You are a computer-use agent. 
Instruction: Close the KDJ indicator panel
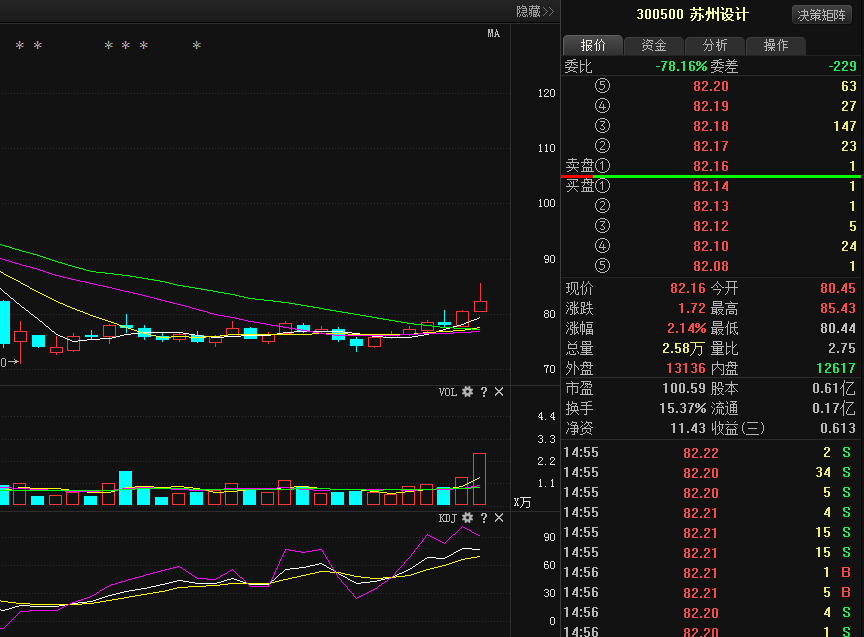click(x=499, y=518)
